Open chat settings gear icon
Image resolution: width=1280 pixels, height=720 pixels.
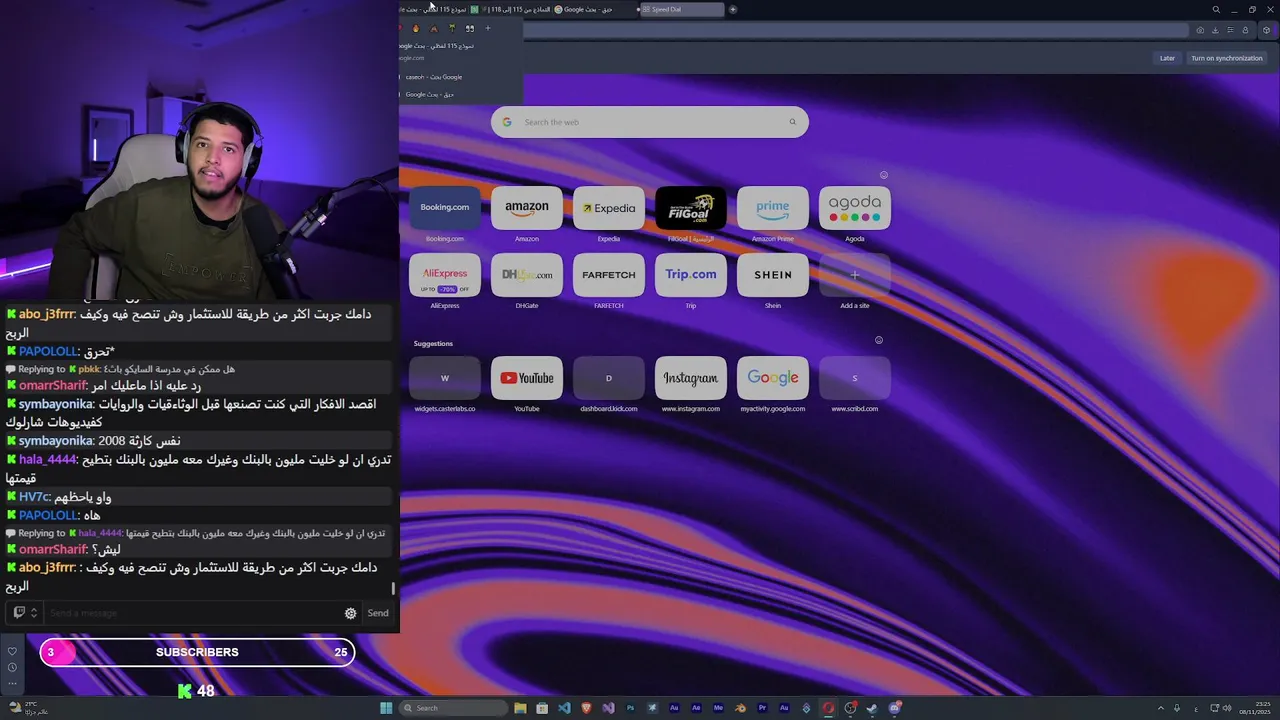click(x=350, y=613)
